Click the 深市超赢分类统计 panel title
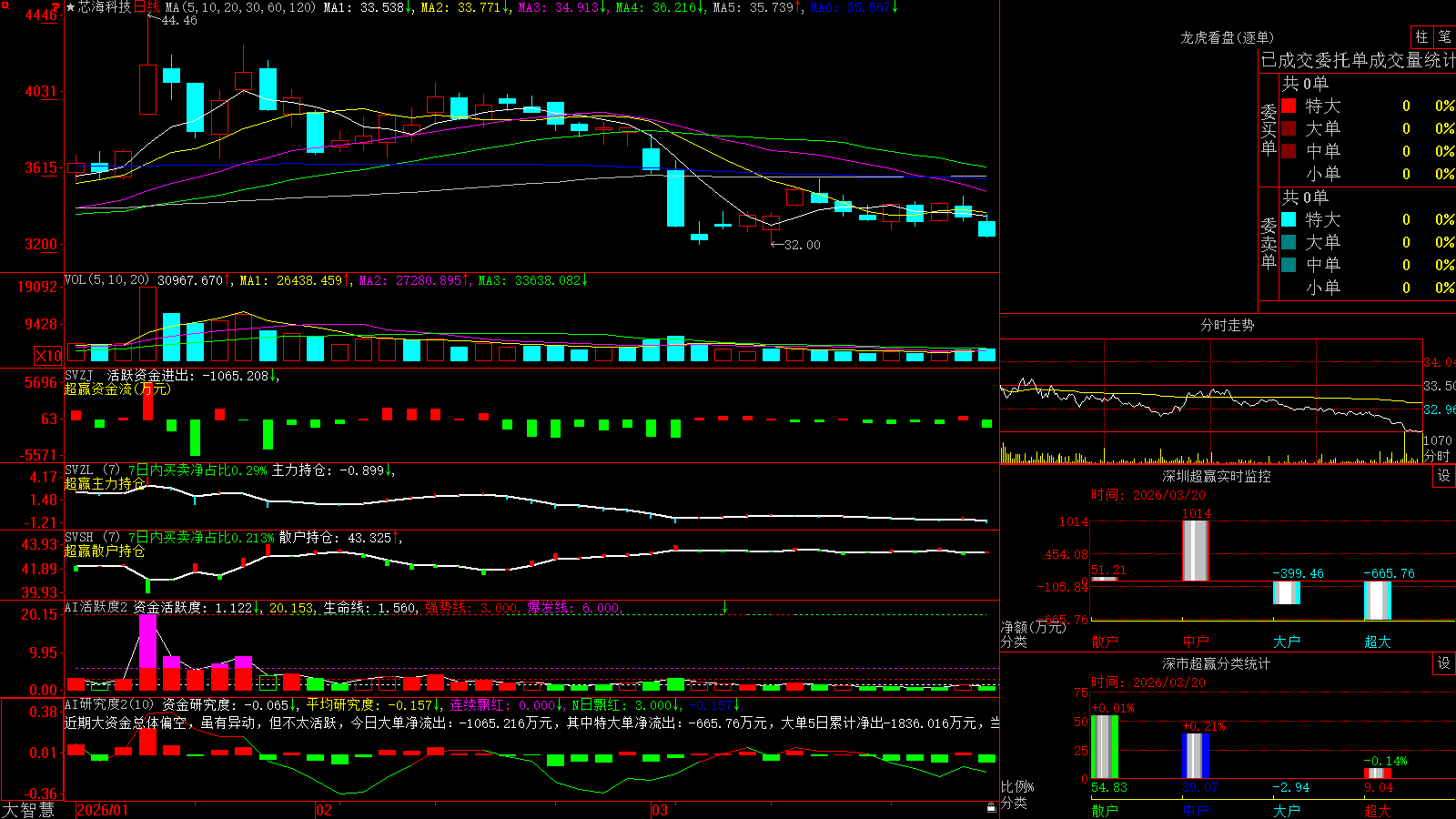Screen dimensions: 1456x819 (x=1217, y=663)
